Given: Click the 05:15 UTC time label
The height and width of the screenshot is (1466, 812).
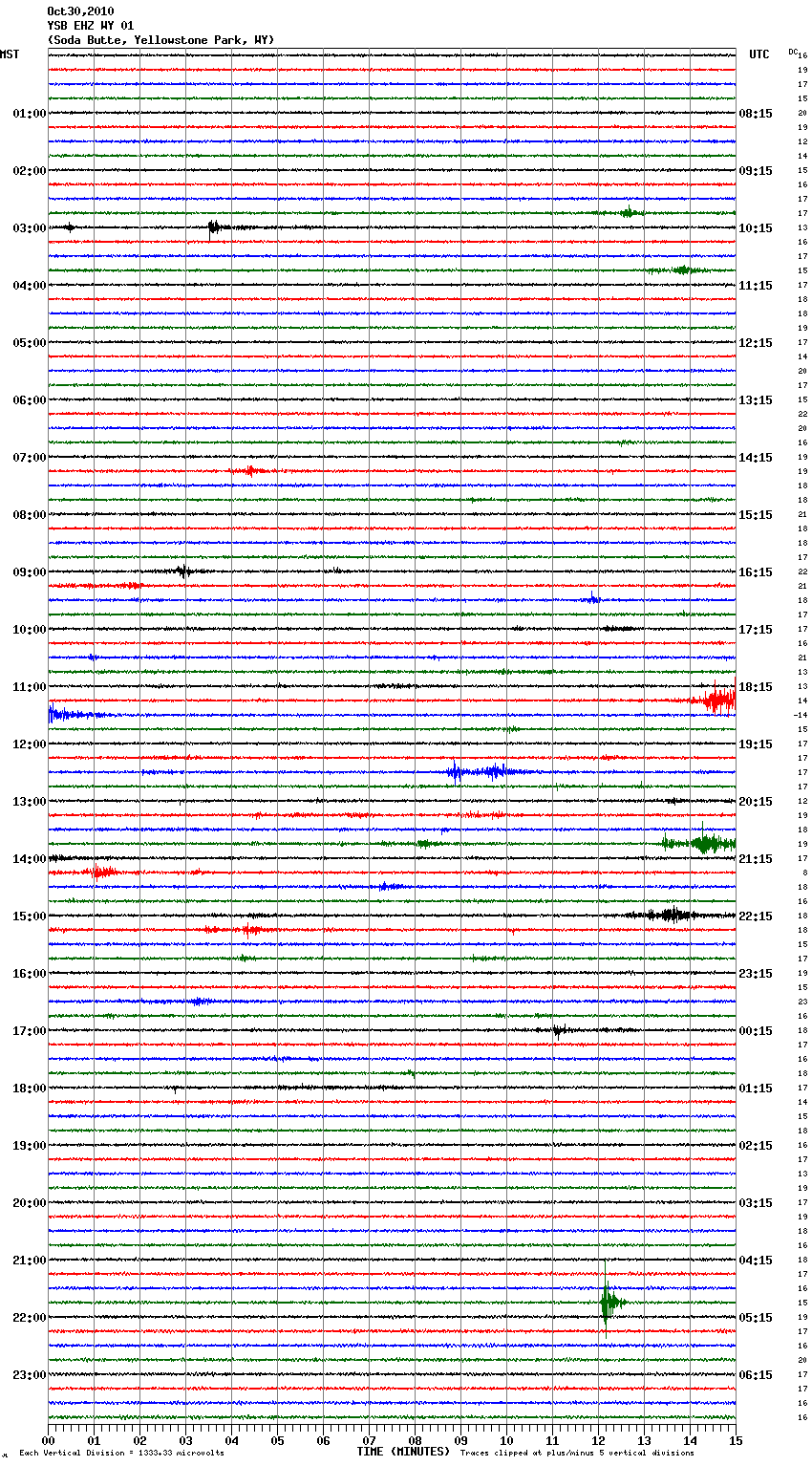Looking at the screenshot, I should tap(755, 1318).
